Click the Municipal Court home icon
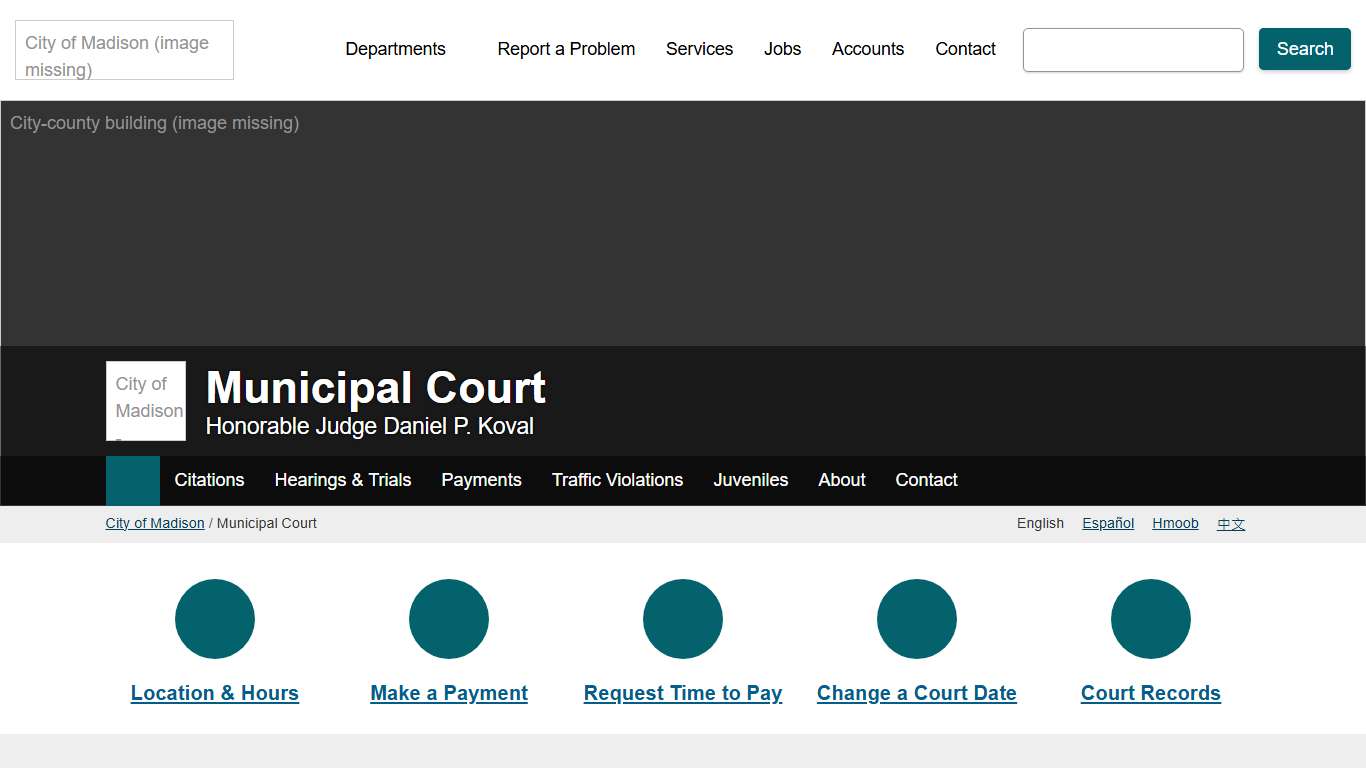Viewport: 1366px width, 768px height. point(132,481)
